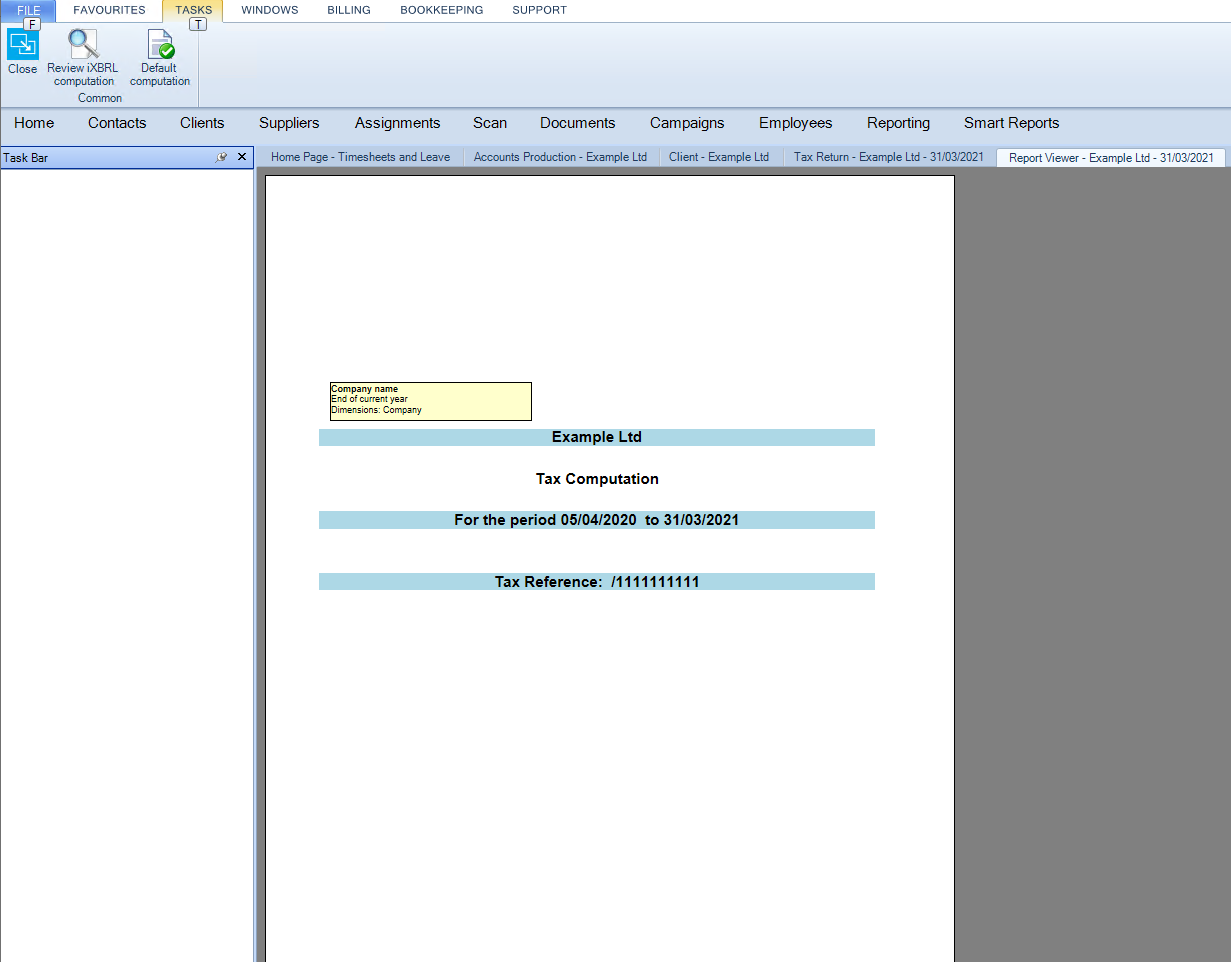Open Suppliers in navigation bar
Viewport: 1231px width, 962px height.
click(289, 123)
